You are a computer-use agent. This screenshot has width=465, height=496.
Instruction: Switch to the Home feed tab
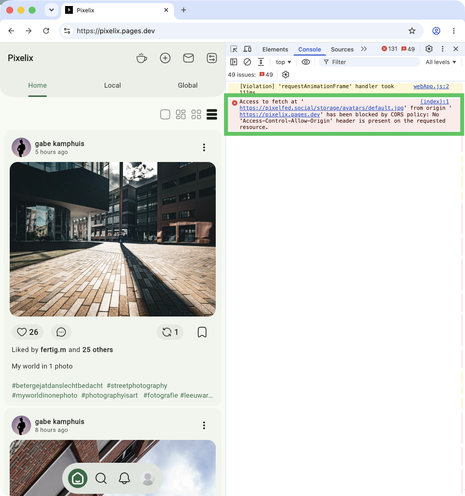click(x=37, y=85)
